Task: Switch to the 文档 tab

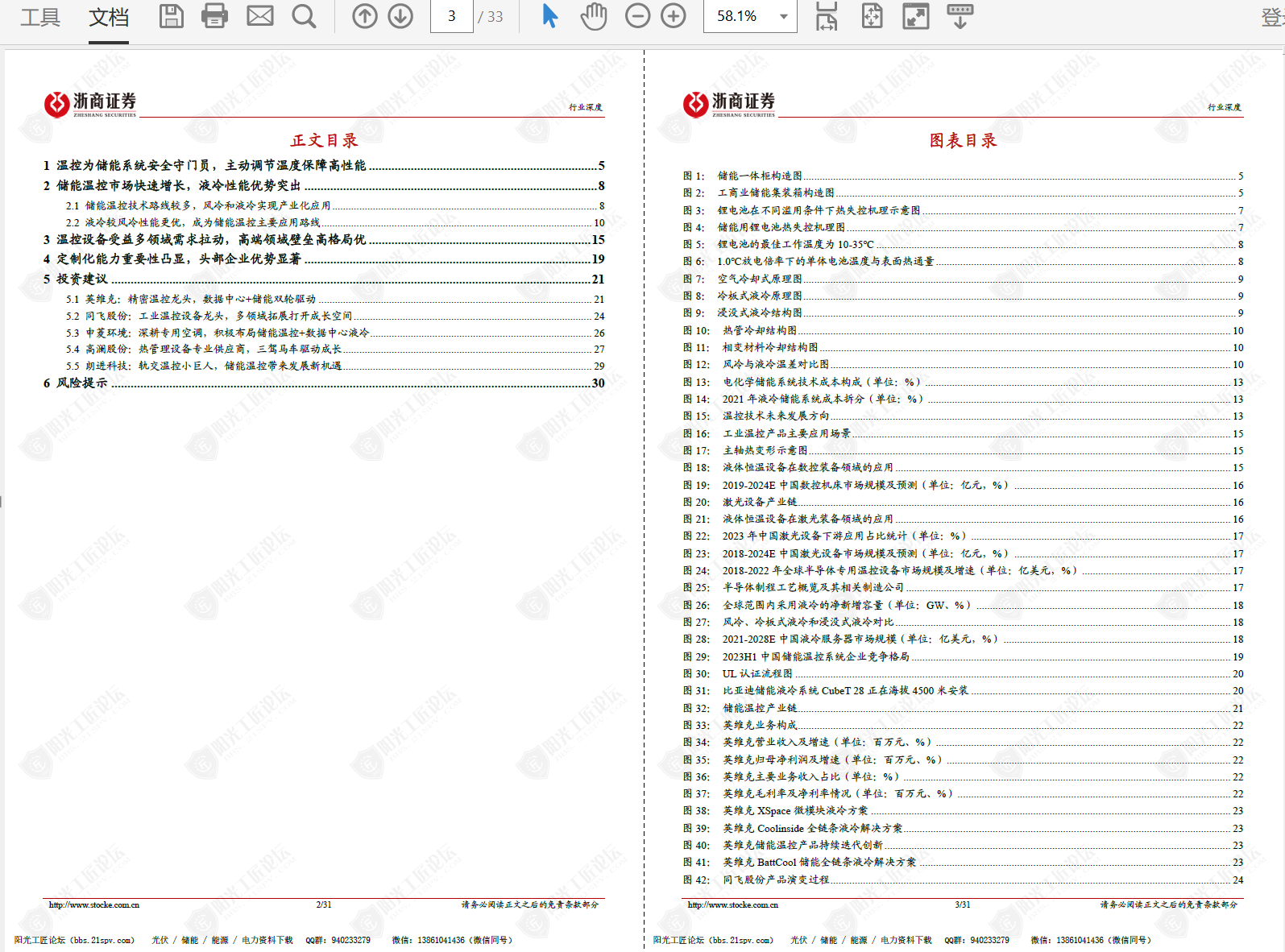Action: [109, 16]
